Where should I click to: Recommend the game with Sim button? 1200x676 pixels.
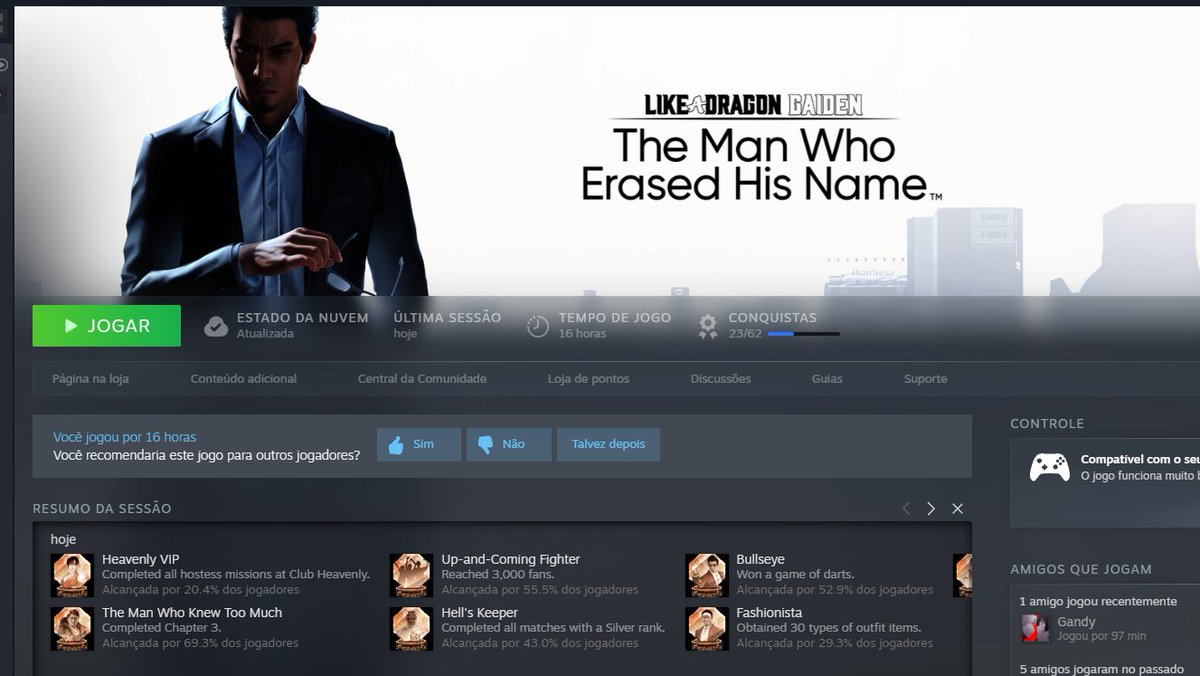pyautogui.click(x=419, y=445)
